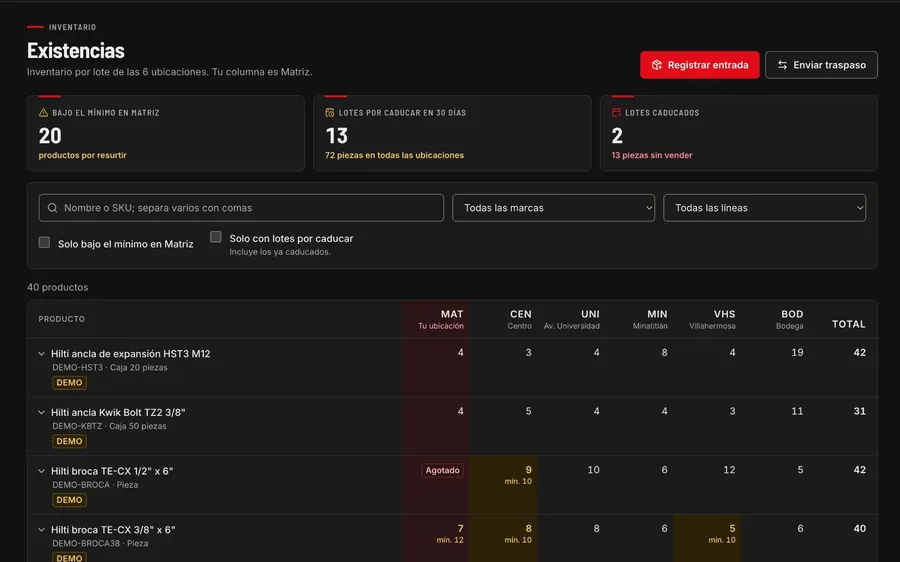Click the DEMO tag under DEMO-KBTZ
The image size is (900, 562).
point(69,441)
